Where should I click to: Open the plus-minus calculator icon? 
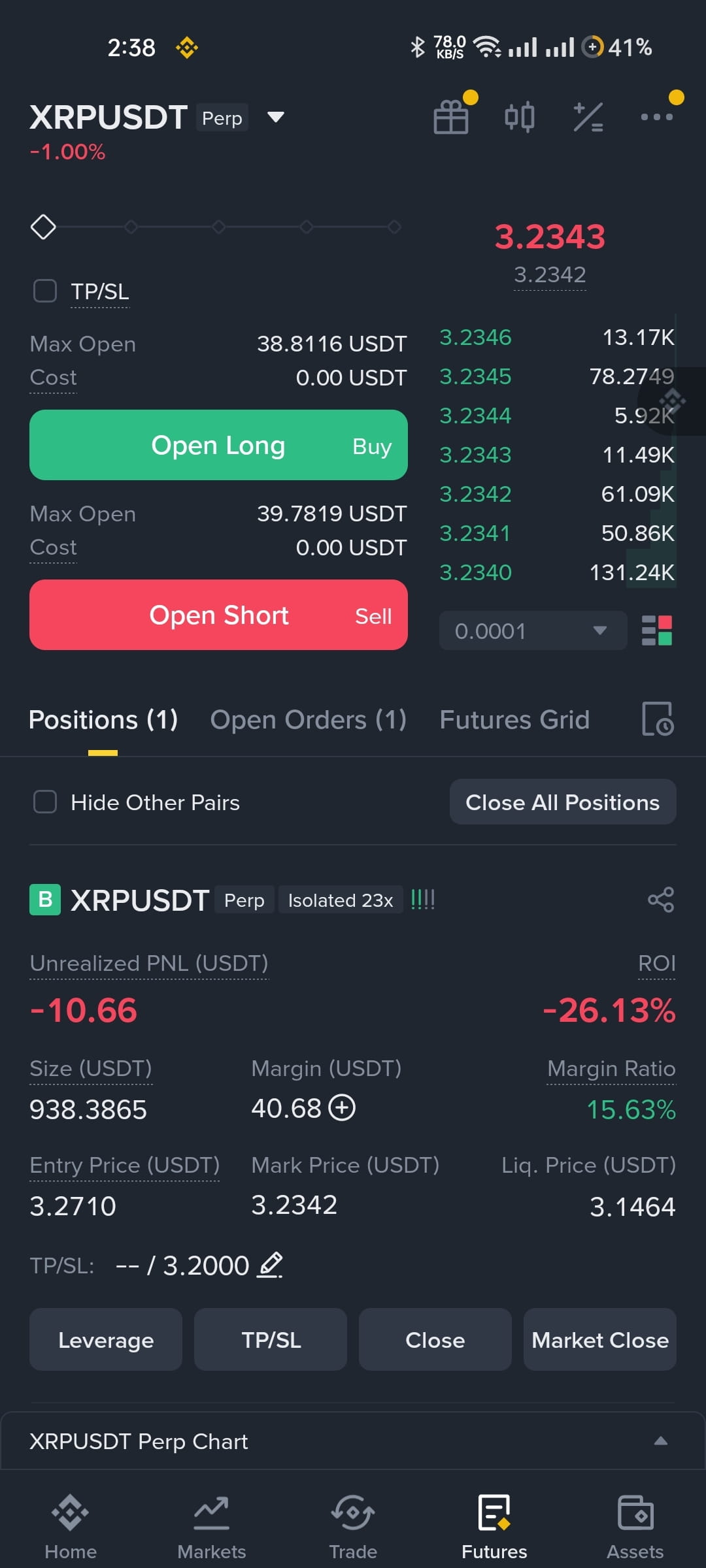[x=588, y=118]
